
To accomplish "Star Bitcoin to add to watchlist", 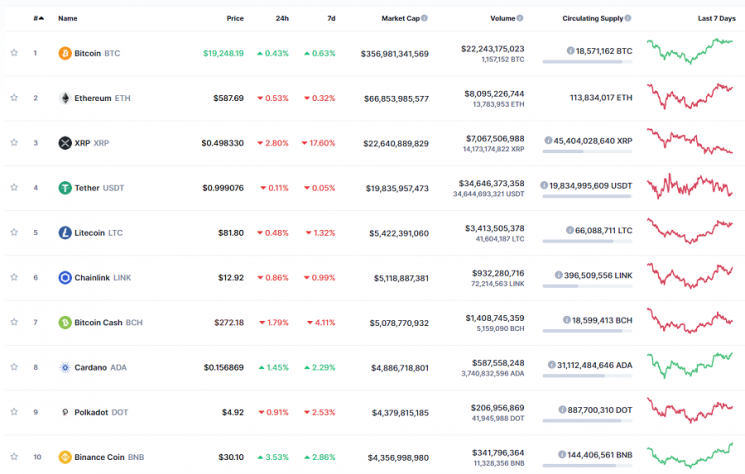I will click(x=14, y=53).
